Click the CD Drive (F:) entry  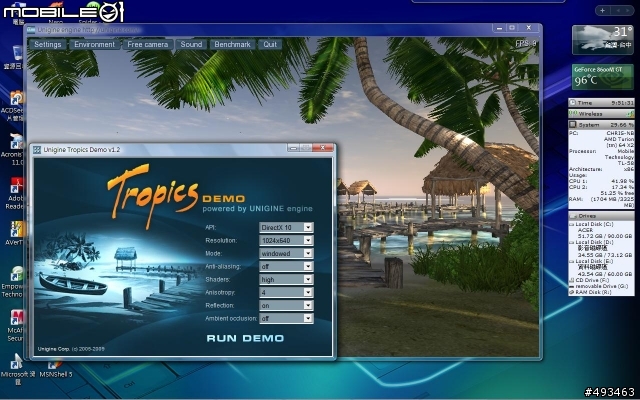point(589,281)
